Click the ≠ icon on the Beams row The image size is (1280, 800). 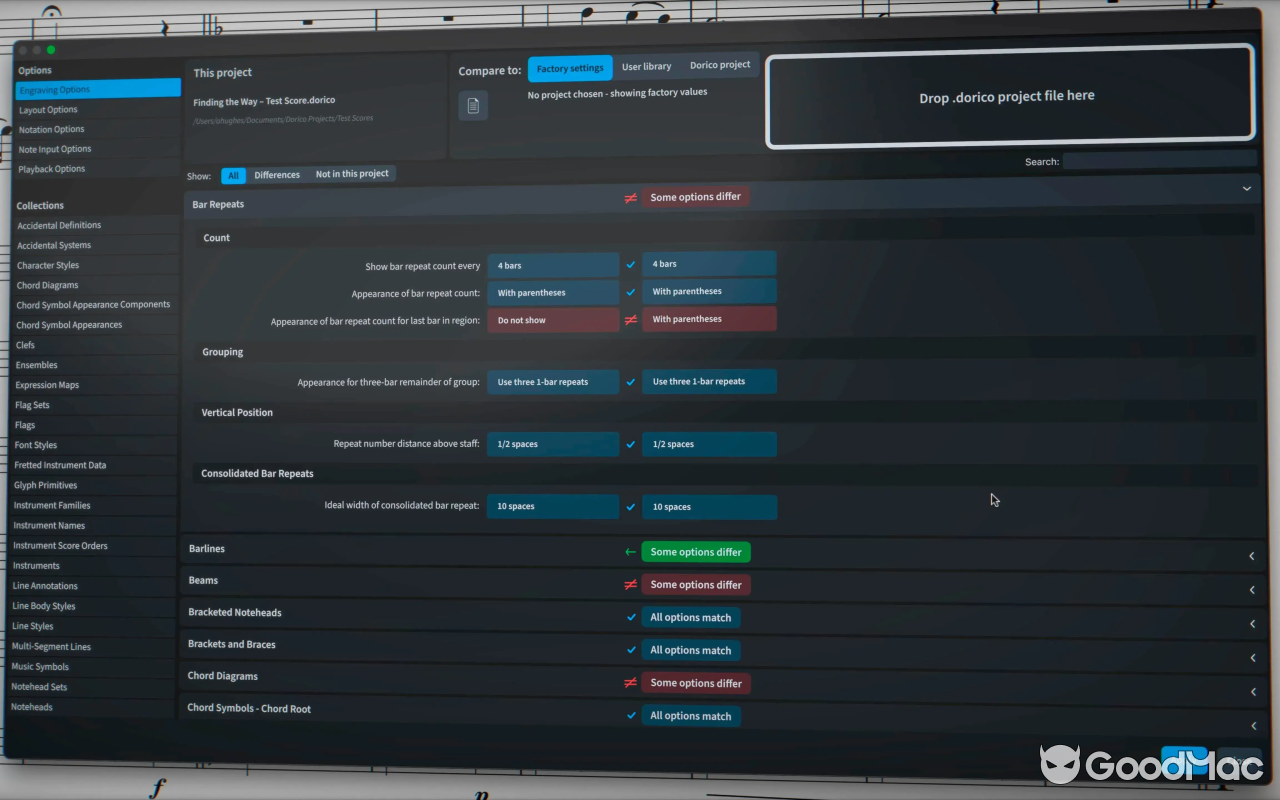[630, 584]
